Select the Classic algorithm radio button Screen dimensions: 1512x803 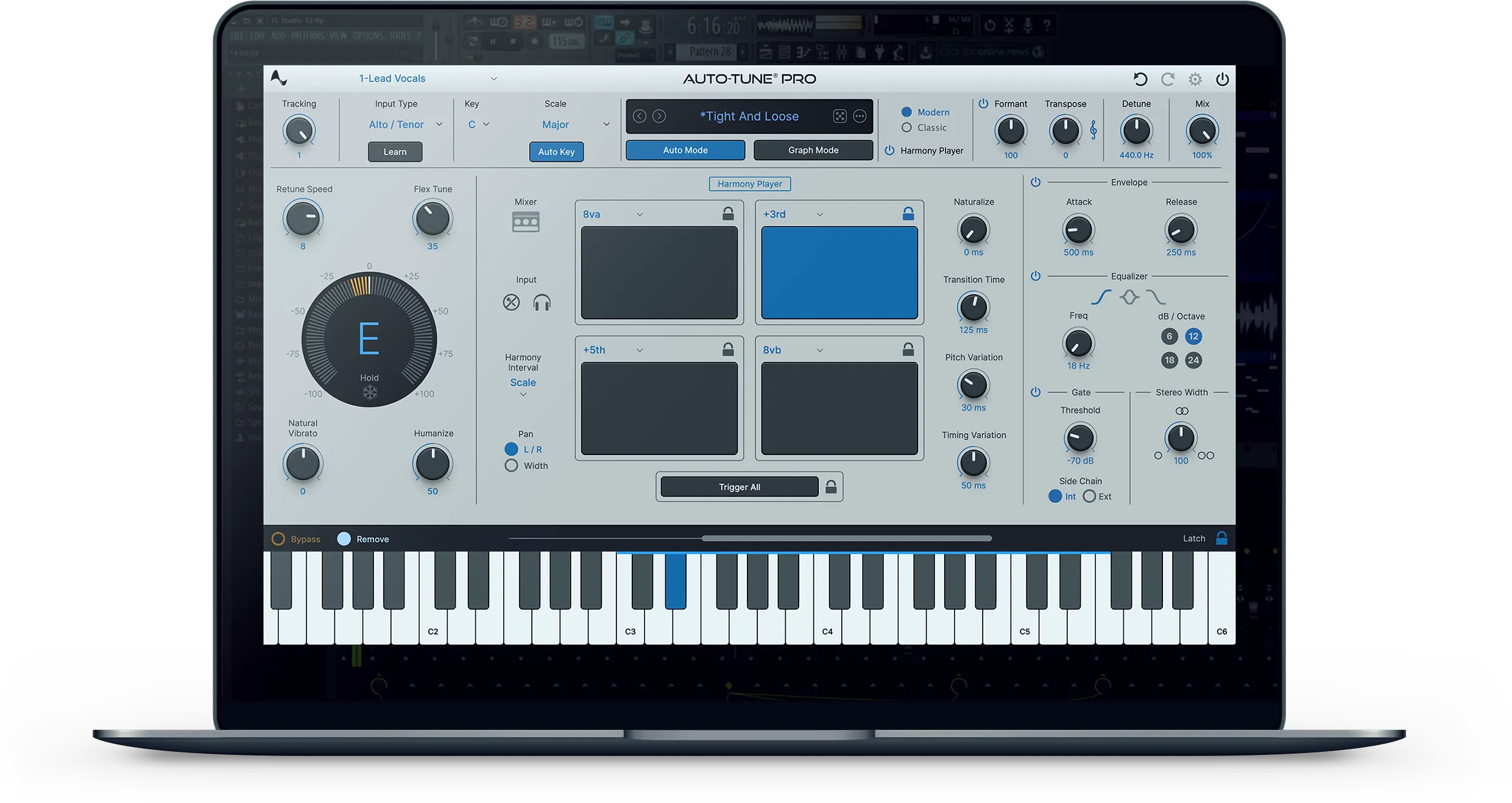(906, 127)
